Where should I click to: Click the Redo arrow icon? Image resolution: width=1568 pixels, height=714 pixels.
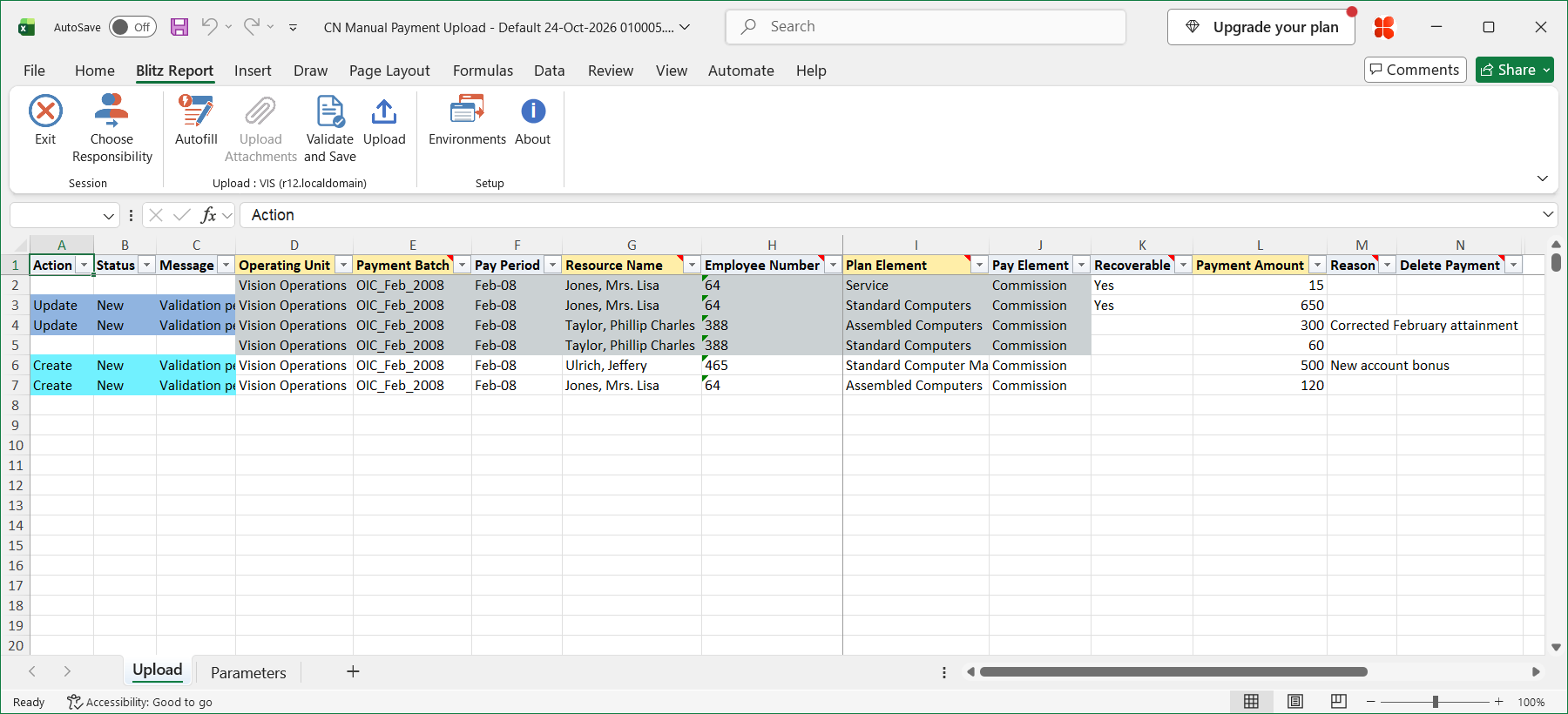pyautogui.click(x=252, y=27)
